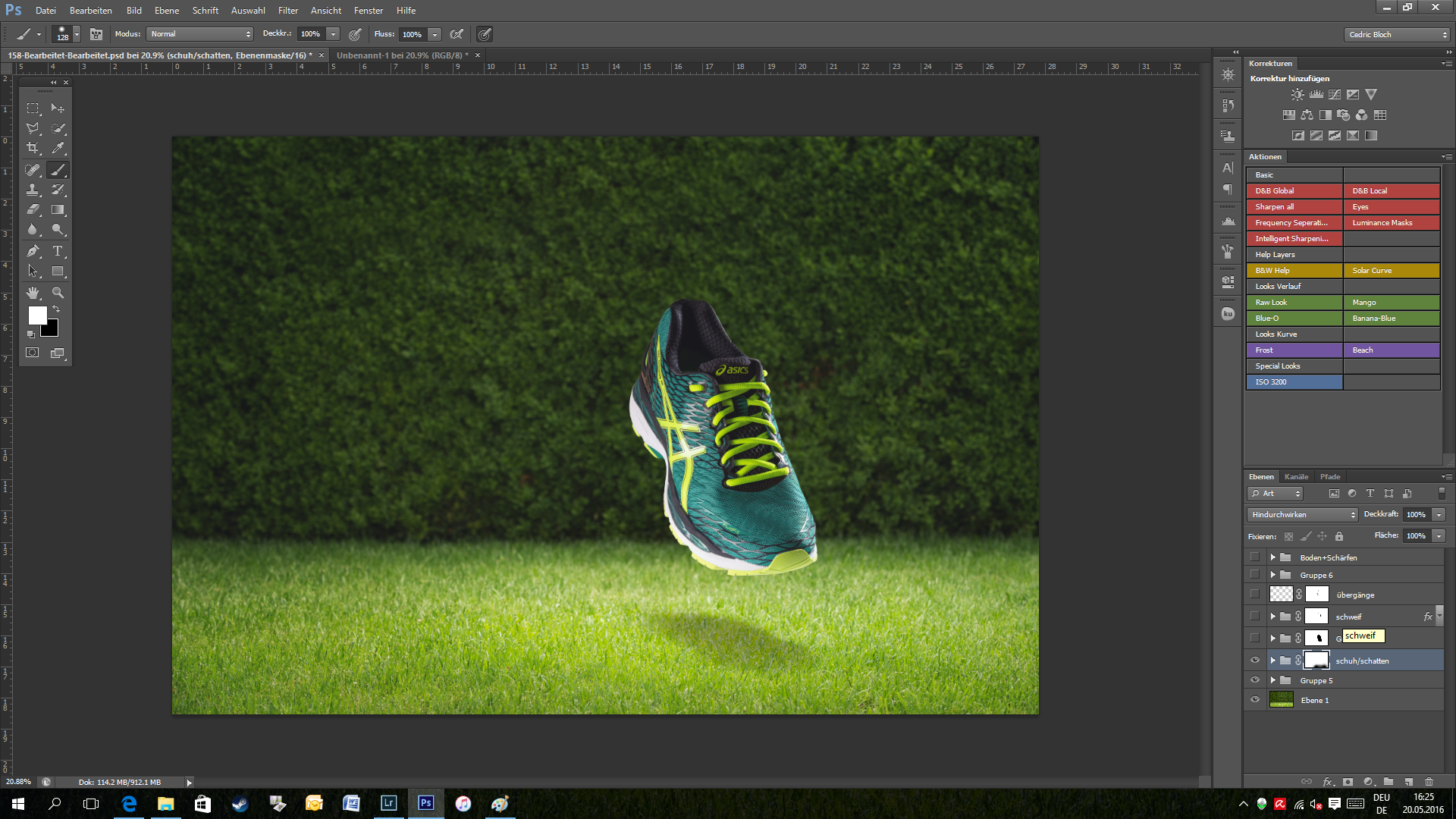The width and height of the screenshot is (1456, 819).
Task: Run the Frost action
Action: pos(1294,350)
